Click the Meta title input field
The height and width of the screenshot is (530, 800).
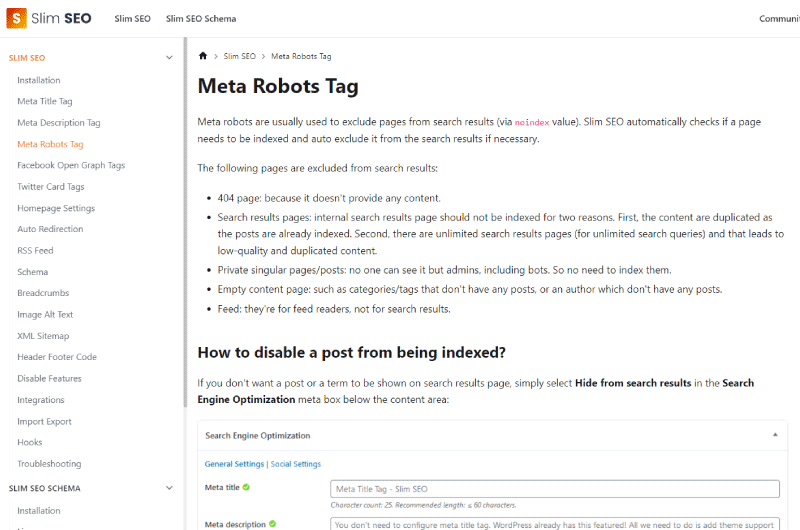click(x=555, y=489)
